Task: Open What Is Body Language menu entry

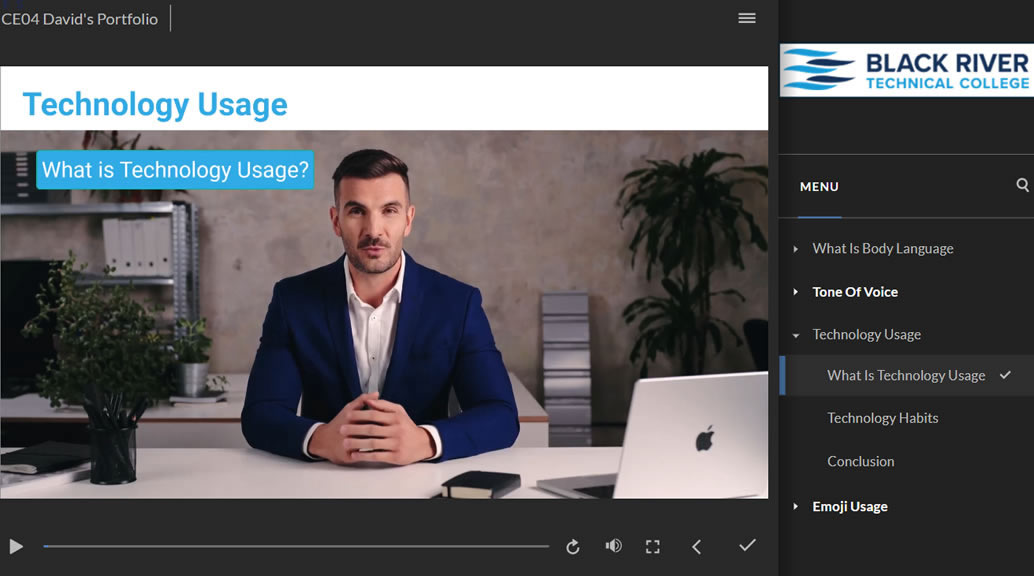Action: (882, 249)
